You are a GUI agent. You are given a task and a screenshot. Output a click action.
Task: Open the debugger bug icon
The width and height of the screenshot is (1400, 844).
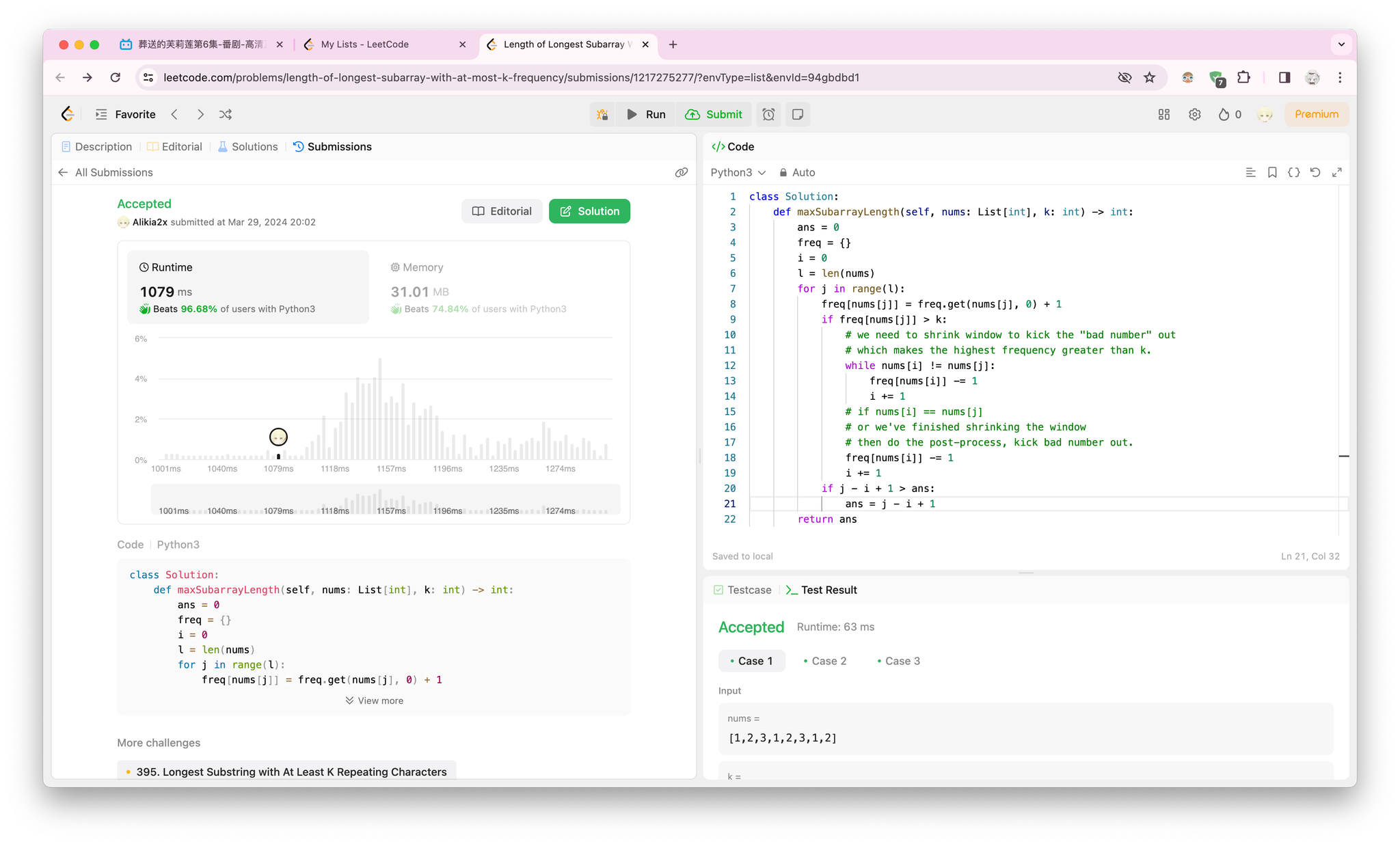click(602, 114)
